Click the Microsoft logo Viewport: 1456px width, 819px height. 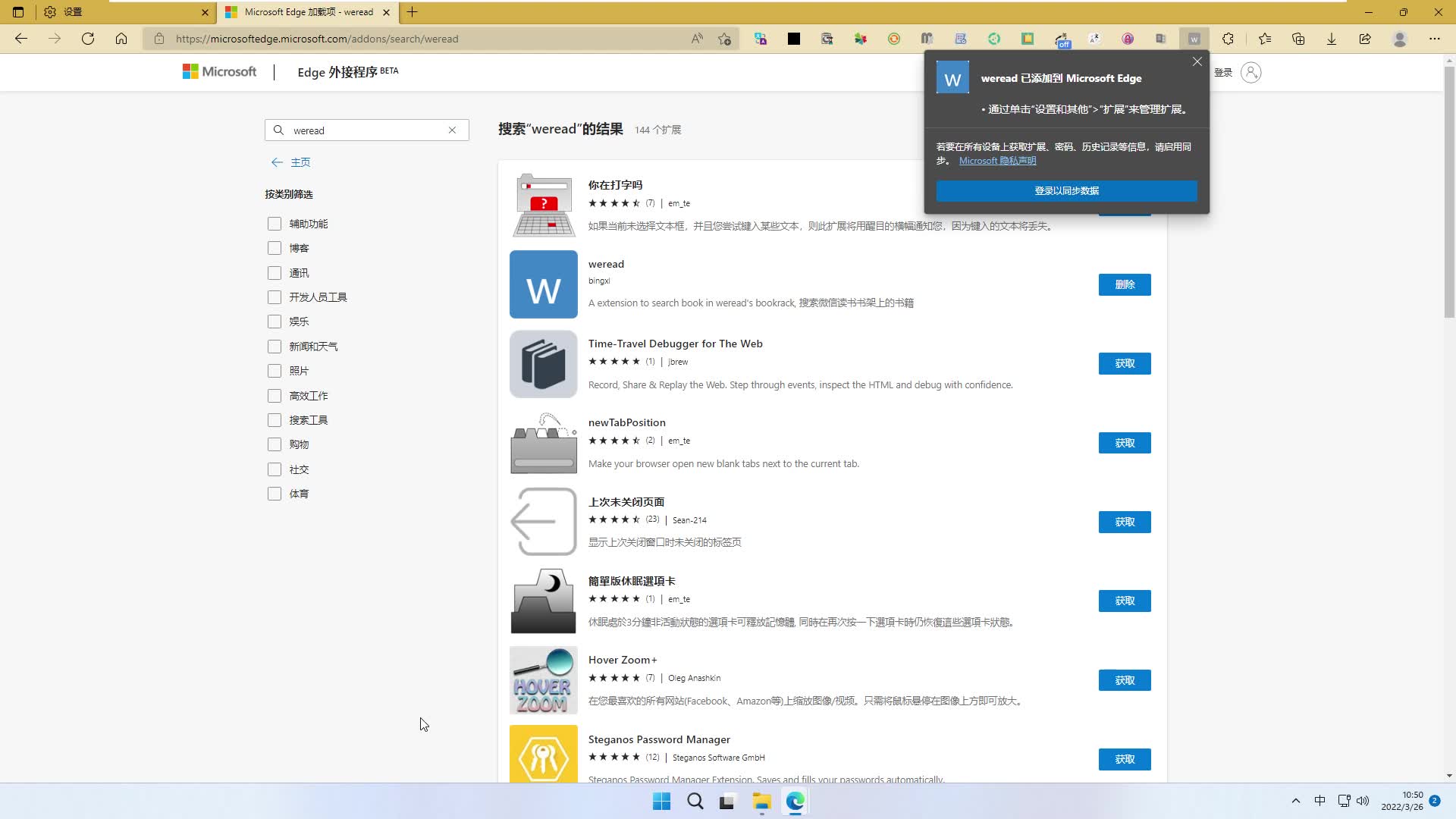[219, 71]
